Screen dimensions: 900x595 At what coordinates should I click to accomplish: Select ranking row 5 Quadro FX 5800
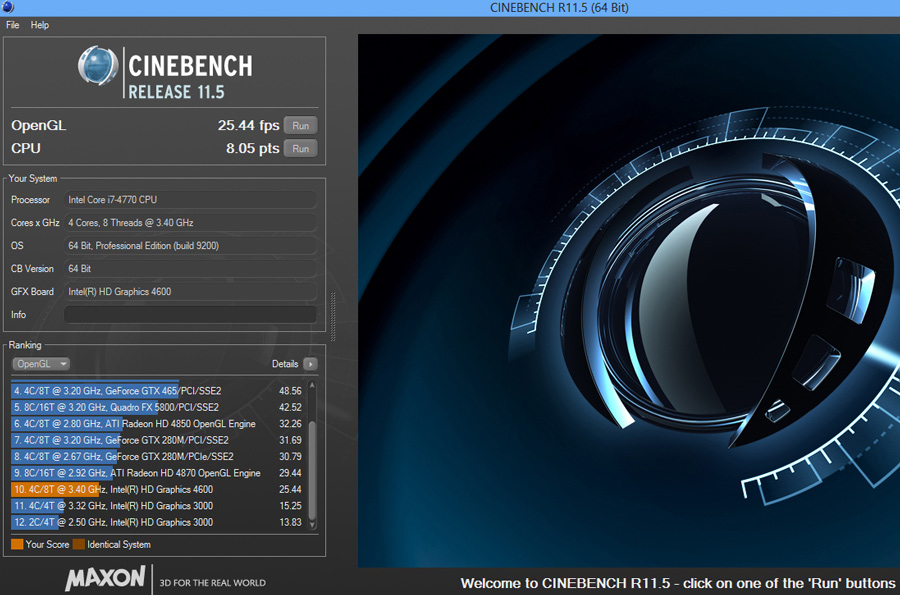[x=157, y=407]
